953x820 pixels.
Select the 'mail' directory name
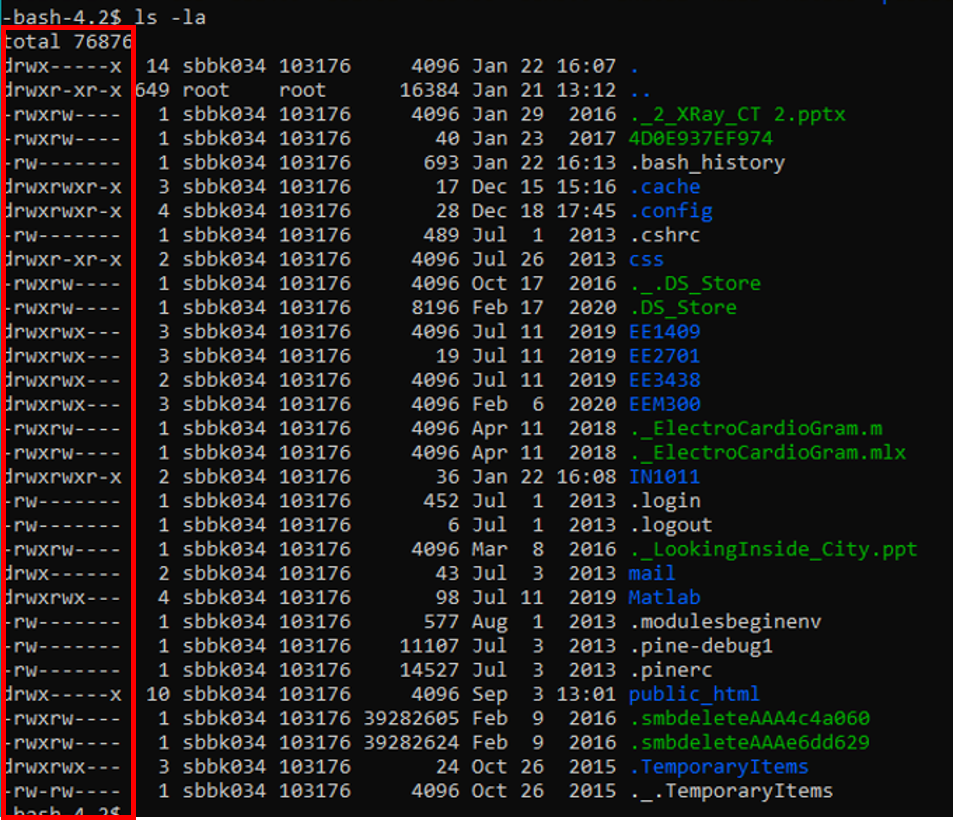652,573
